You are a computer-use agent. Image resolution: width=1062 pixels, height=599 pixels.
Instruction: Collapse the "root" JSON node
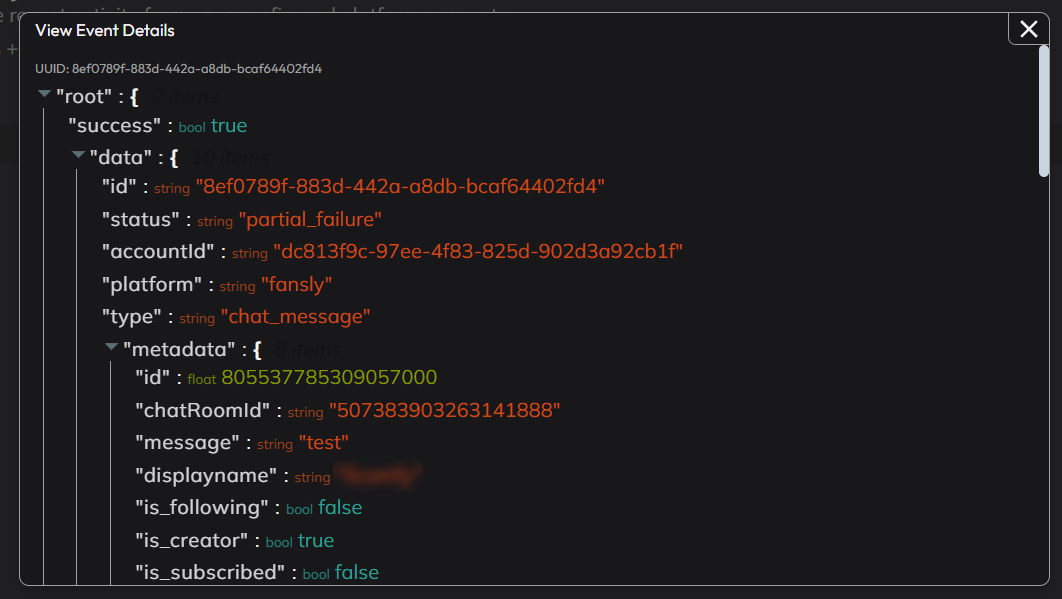[44, 94]
